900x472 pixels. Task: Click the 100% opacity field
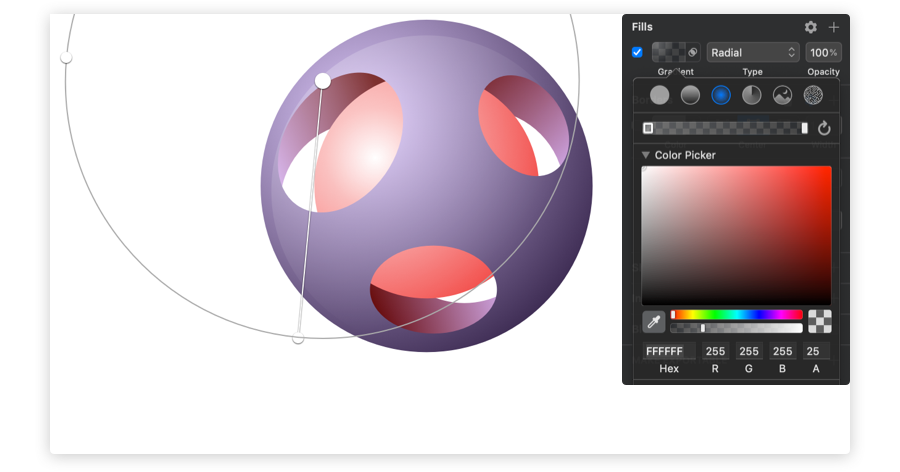[823, 52]
